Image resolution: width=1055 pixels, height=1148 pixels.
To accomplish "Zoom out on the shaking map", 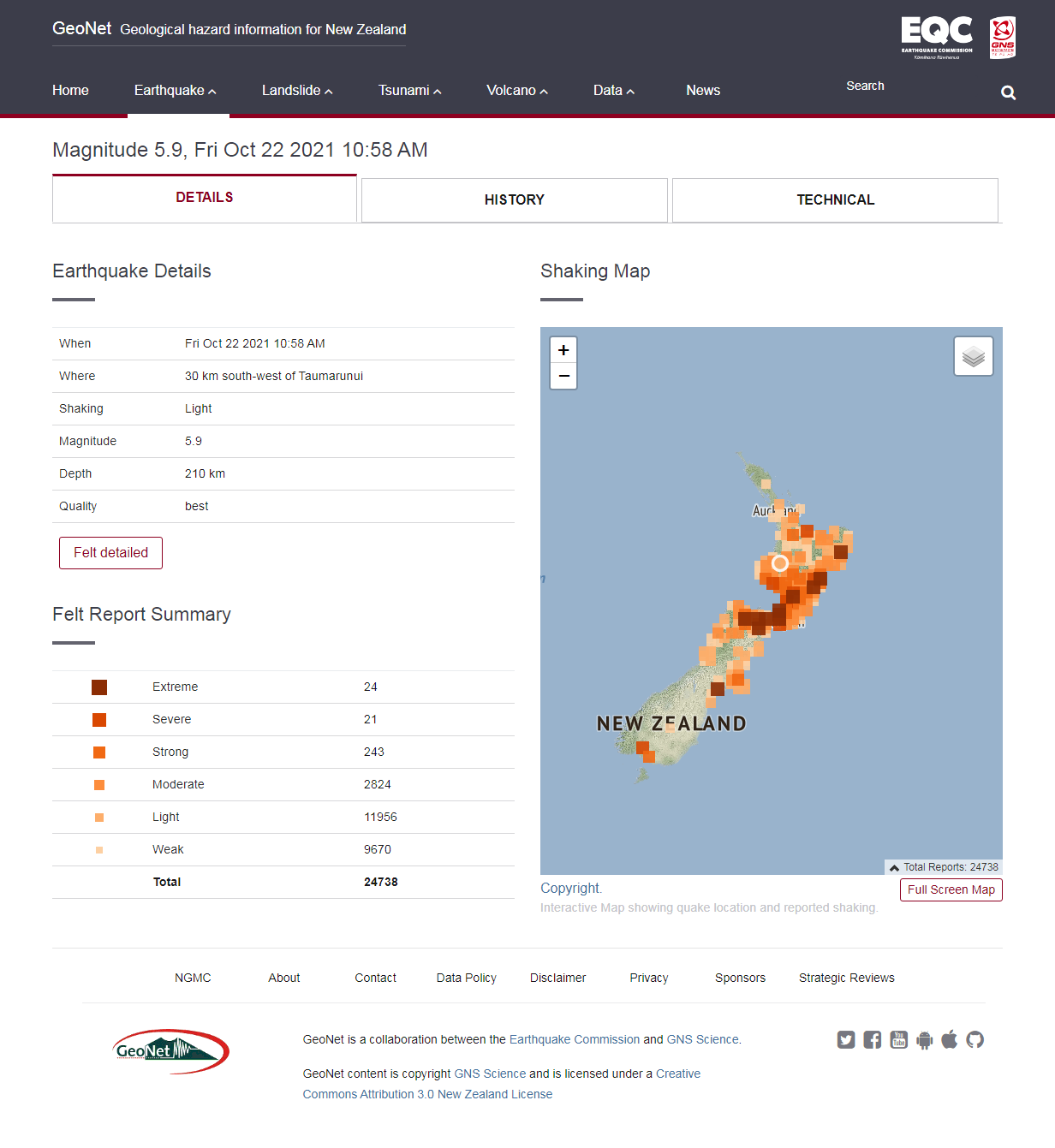I will pos(563,376).
